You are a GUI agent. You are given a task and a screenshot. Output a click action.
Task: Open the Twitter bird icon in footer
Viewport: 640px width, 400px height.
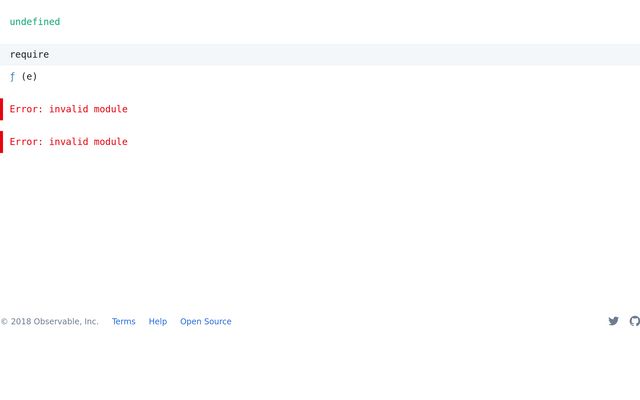613,321
